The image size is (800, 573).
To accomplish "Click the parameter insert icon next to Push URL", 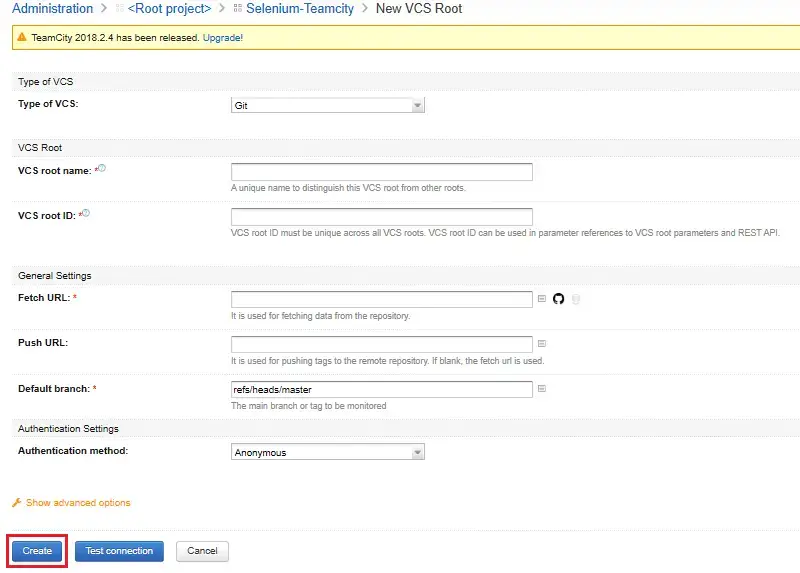I will point(542,343).
